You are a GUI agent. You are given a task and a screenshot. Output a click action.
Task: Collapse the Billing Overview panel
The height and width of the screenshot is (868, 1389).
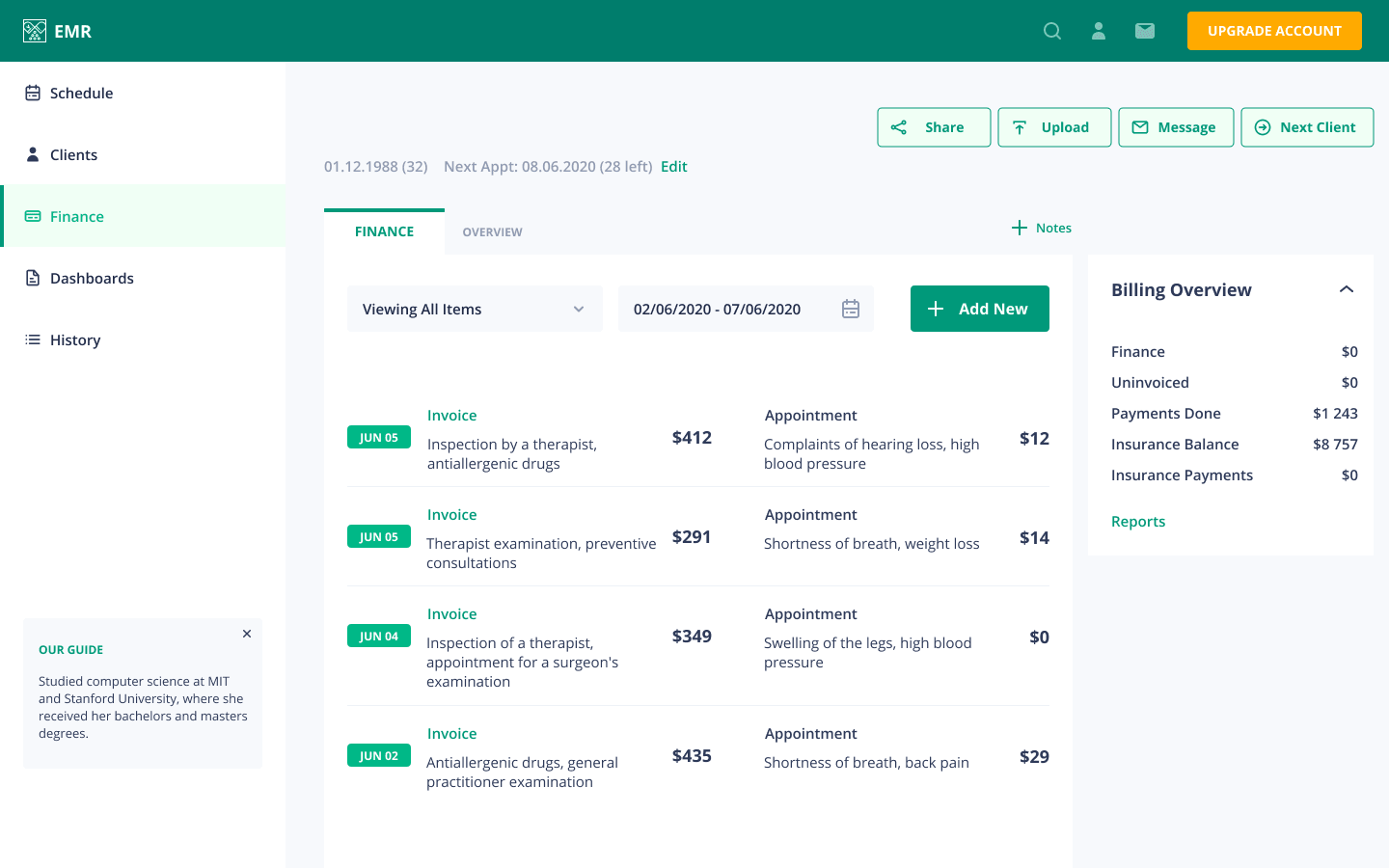pos(1347,289)
